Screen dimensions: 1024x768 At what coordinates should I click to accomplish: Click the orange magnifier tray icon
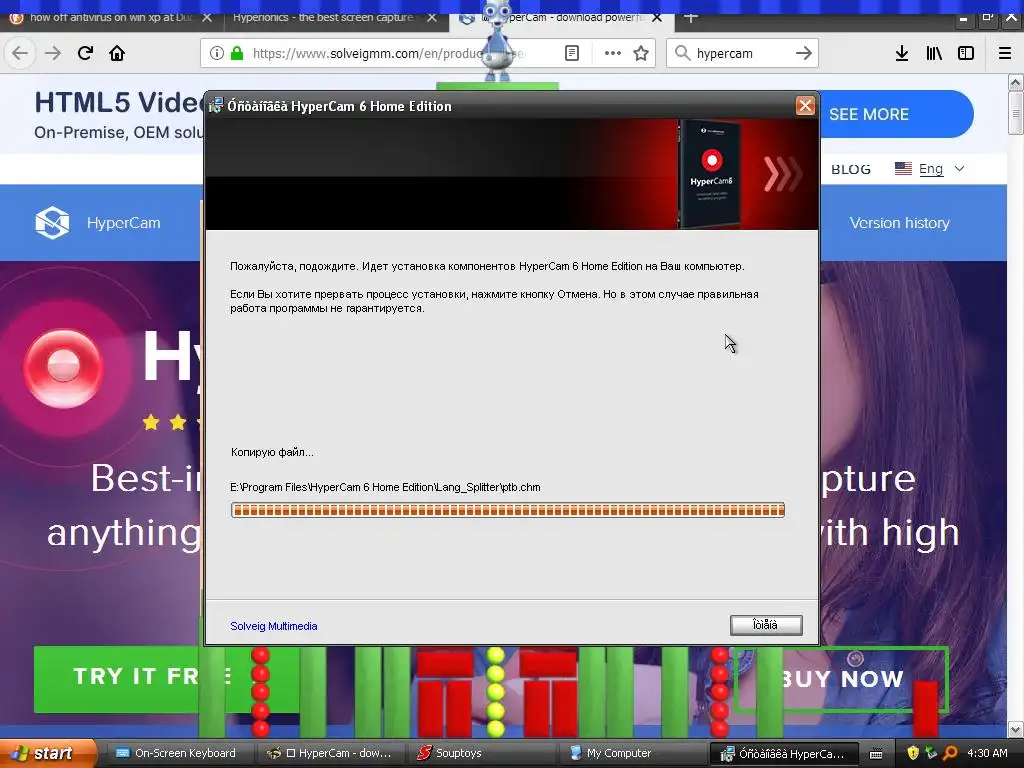(950, 753)
